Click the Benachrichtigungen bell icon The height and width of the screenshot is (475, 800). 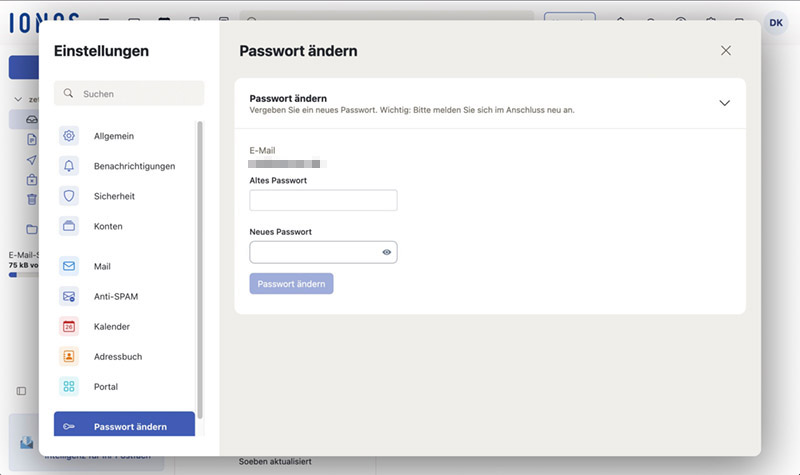(69, 166)
